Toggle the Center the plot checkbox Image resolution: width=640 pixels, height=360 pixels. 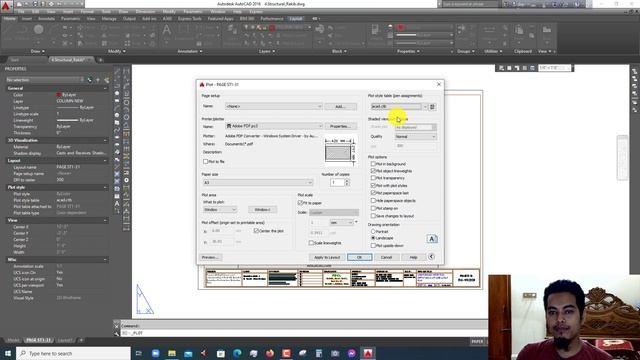click(x=256, y=231)
